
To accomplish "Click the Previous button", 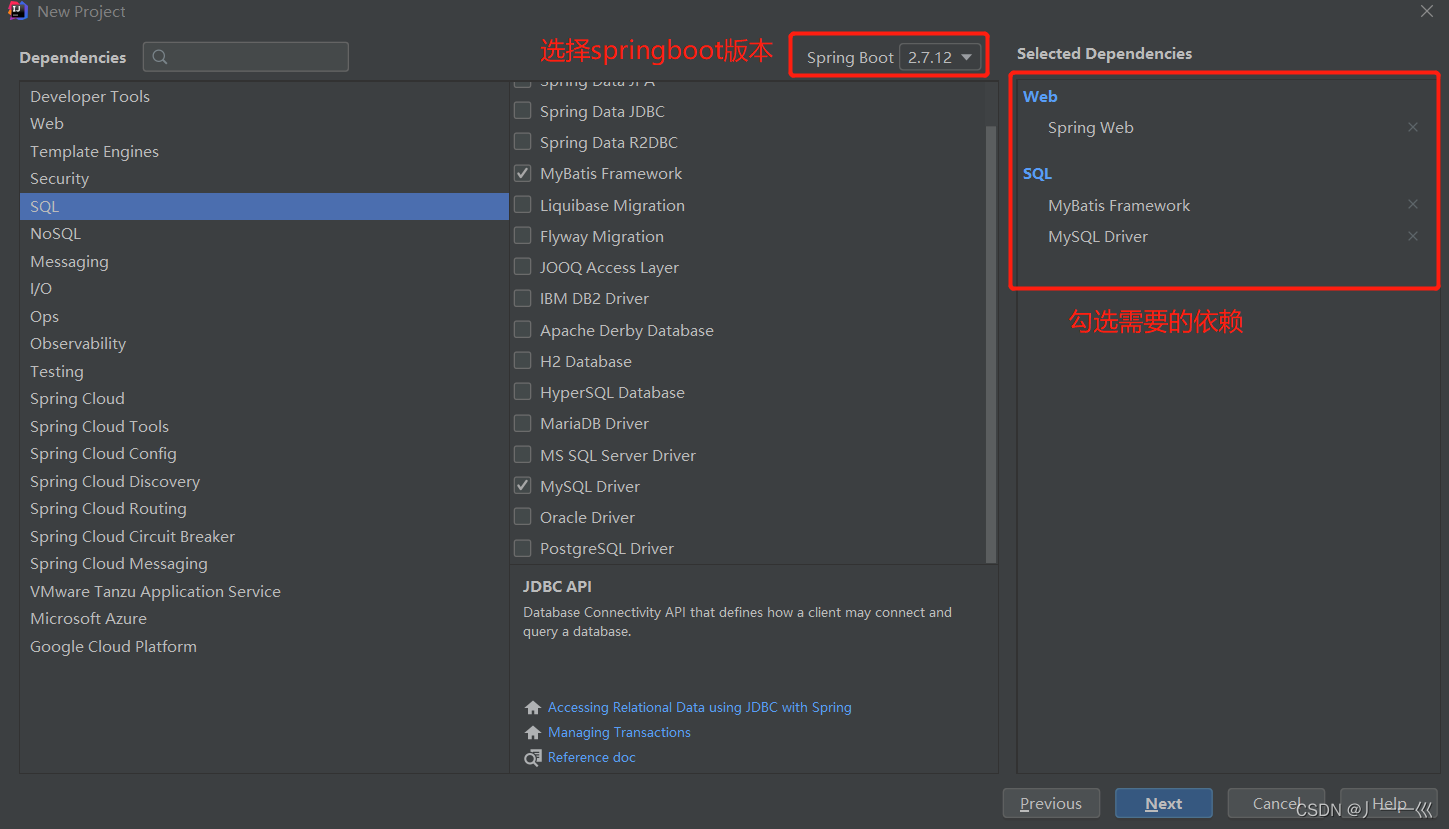I will 1051,803.
